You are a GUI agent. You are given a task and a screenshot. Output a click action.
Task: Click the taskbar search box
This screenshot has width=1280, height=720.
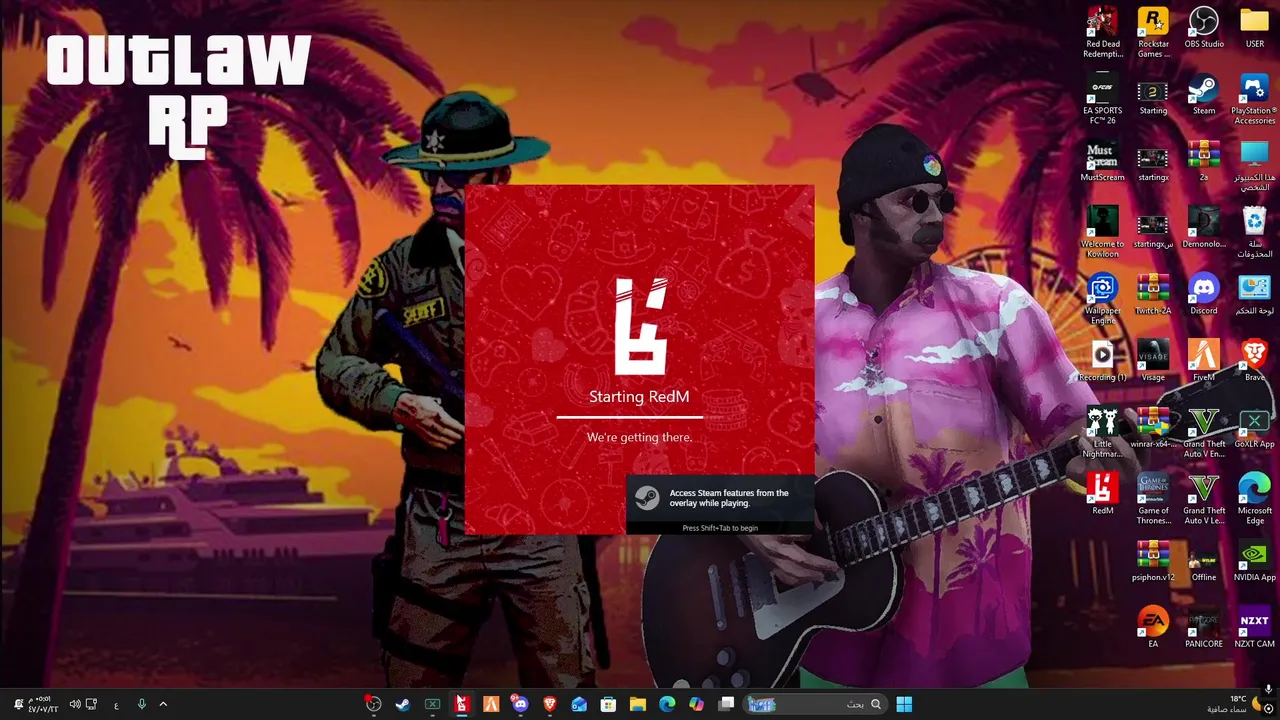[x=815, y=704]
